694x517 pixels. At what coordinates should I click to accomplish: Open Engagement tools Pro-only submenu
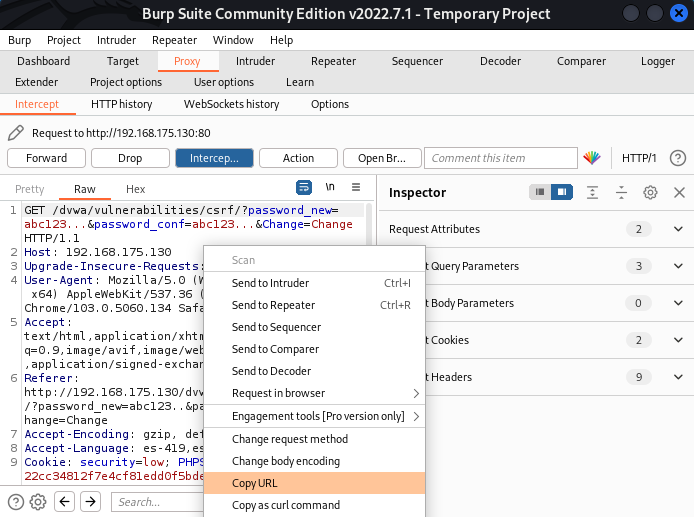(x=314, y=416)
